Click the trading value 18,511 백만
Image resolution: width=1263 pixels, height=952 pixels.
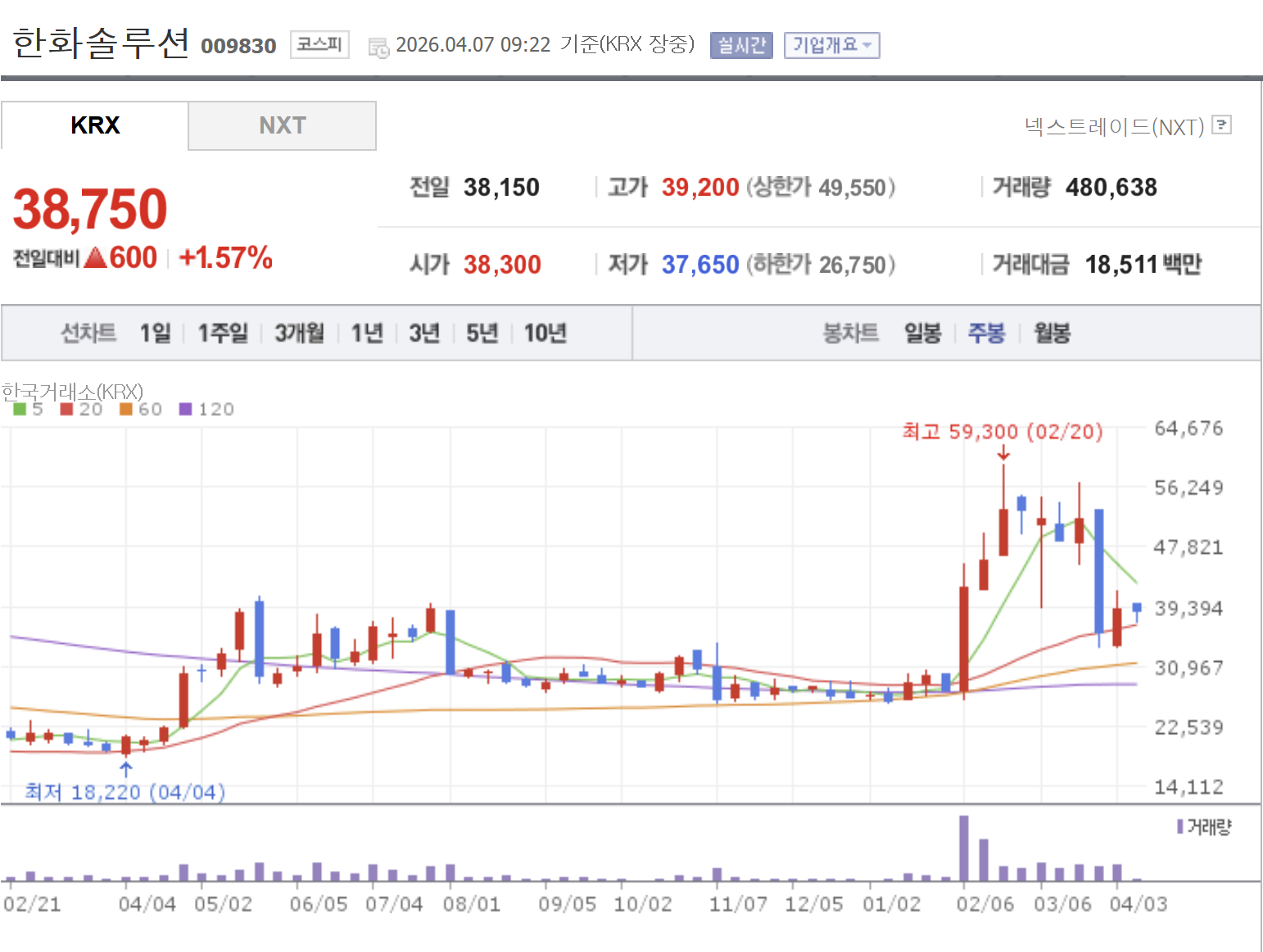(x=1143, y=265)
